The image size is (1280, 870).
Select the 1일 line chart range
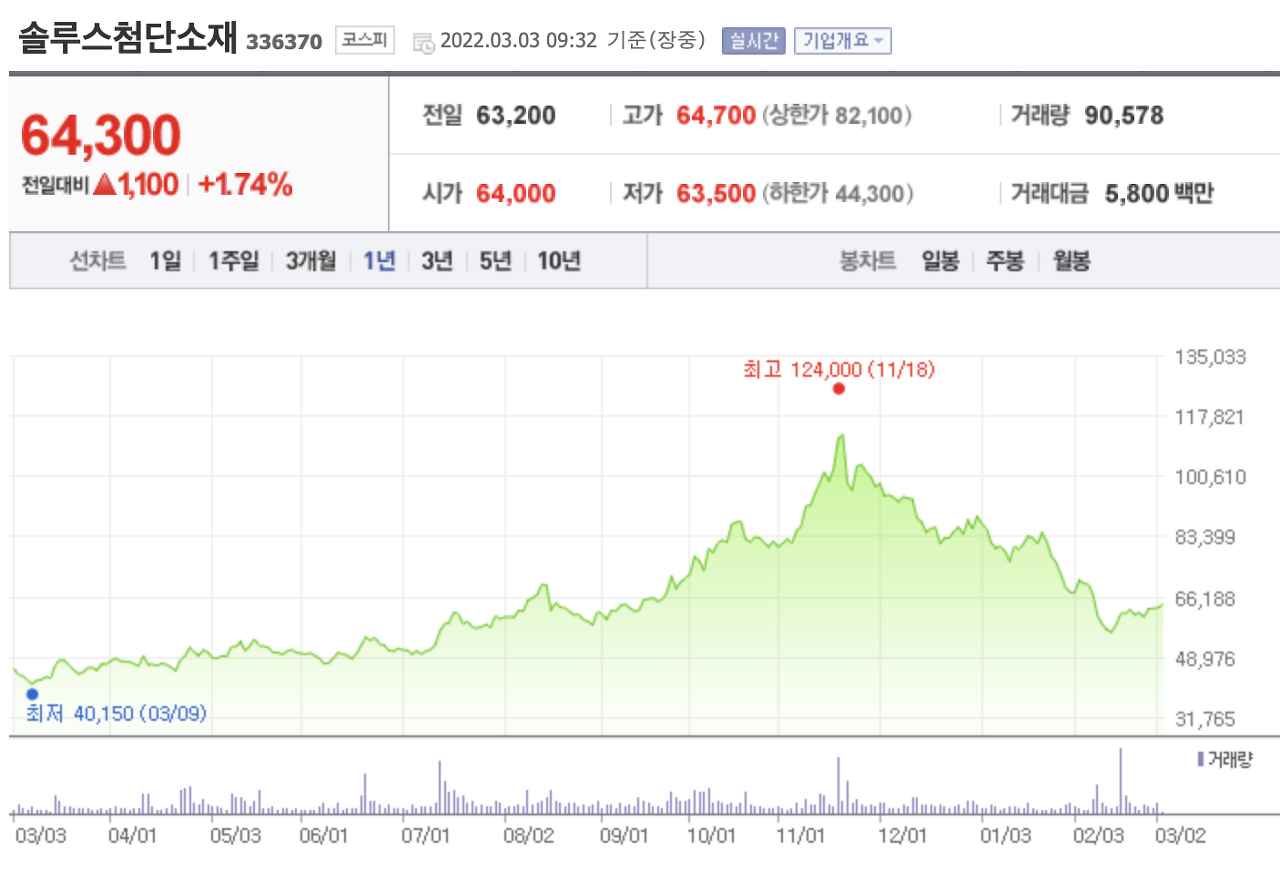tap(165, 262)
